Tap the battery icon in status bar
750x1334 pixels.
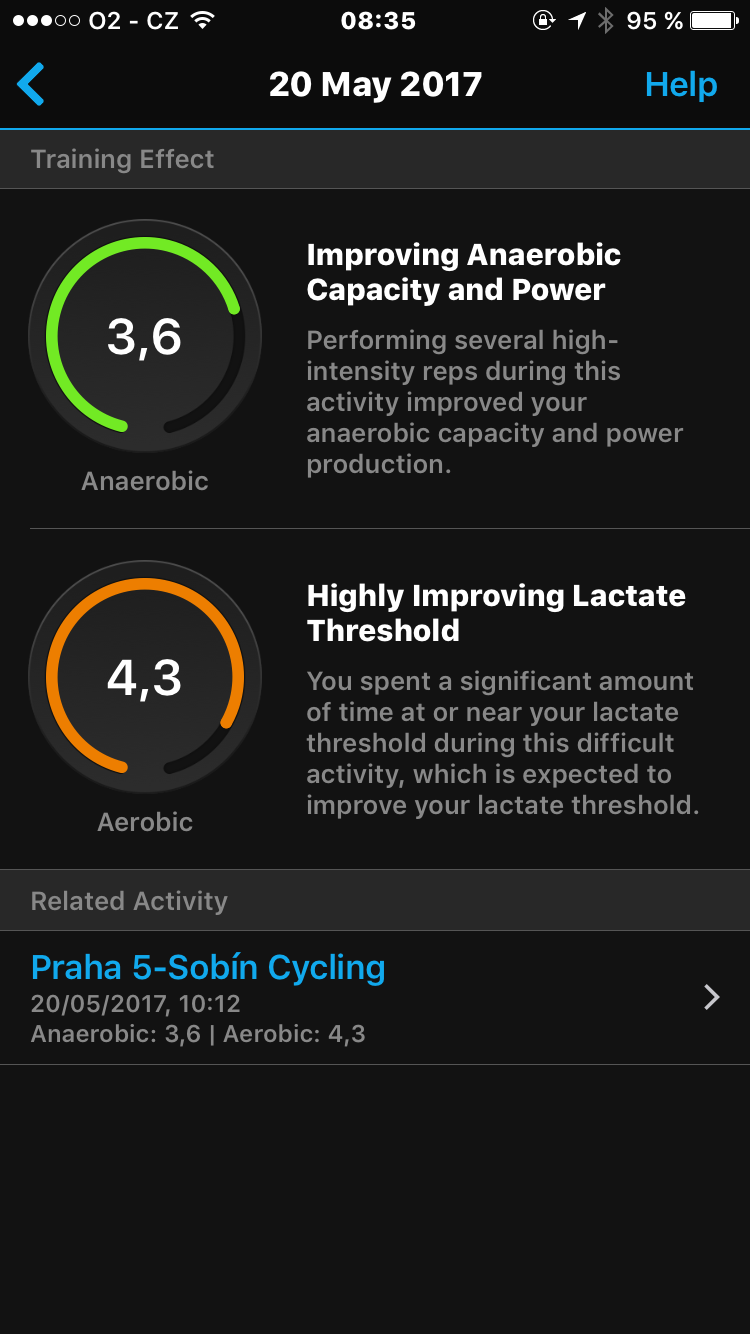click(x=713, y=21)
